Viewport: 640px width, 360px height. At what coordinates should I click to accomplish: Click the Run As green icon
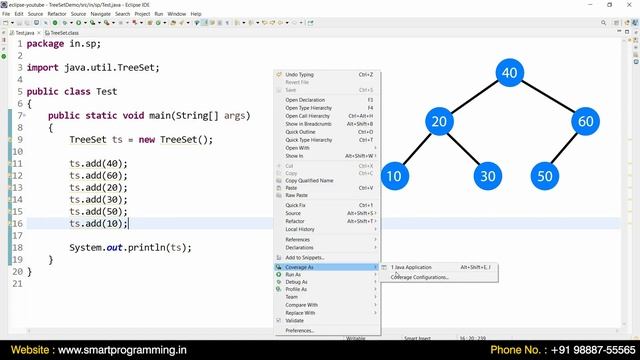[279, 275]
